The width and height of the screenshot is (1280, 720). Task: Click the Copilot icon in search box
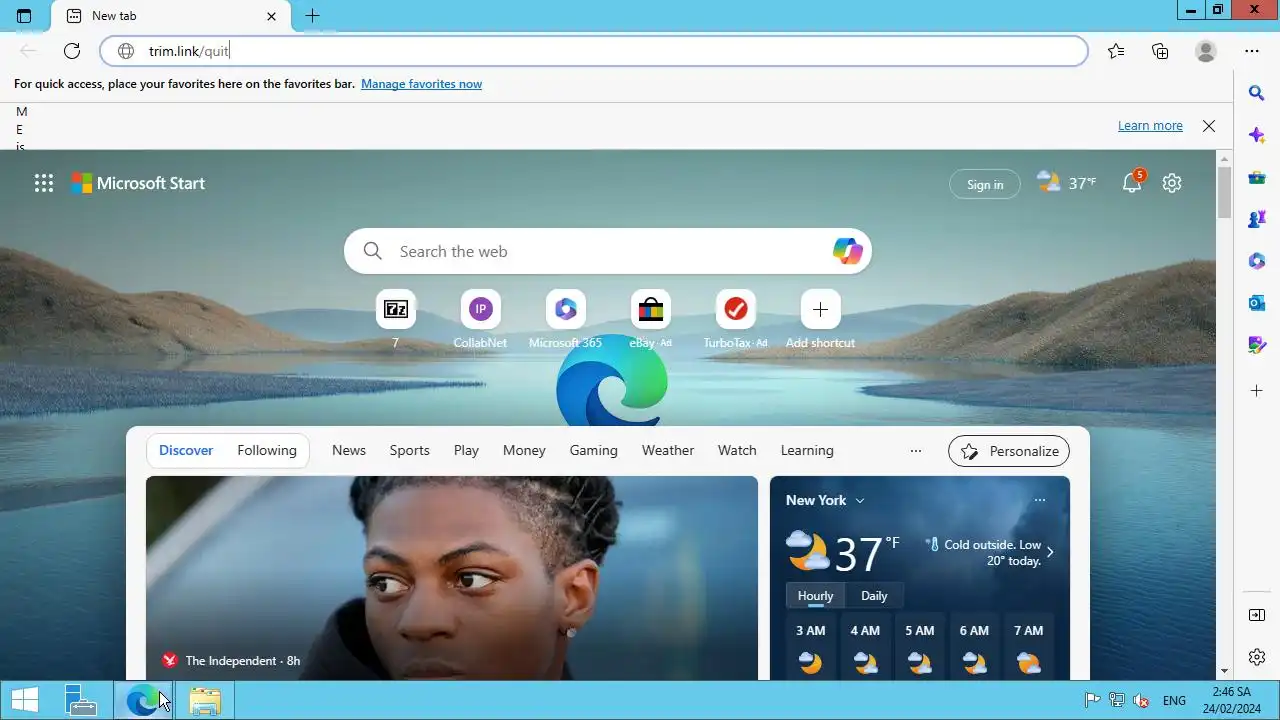pyautogui.click(x=848, y=251)
